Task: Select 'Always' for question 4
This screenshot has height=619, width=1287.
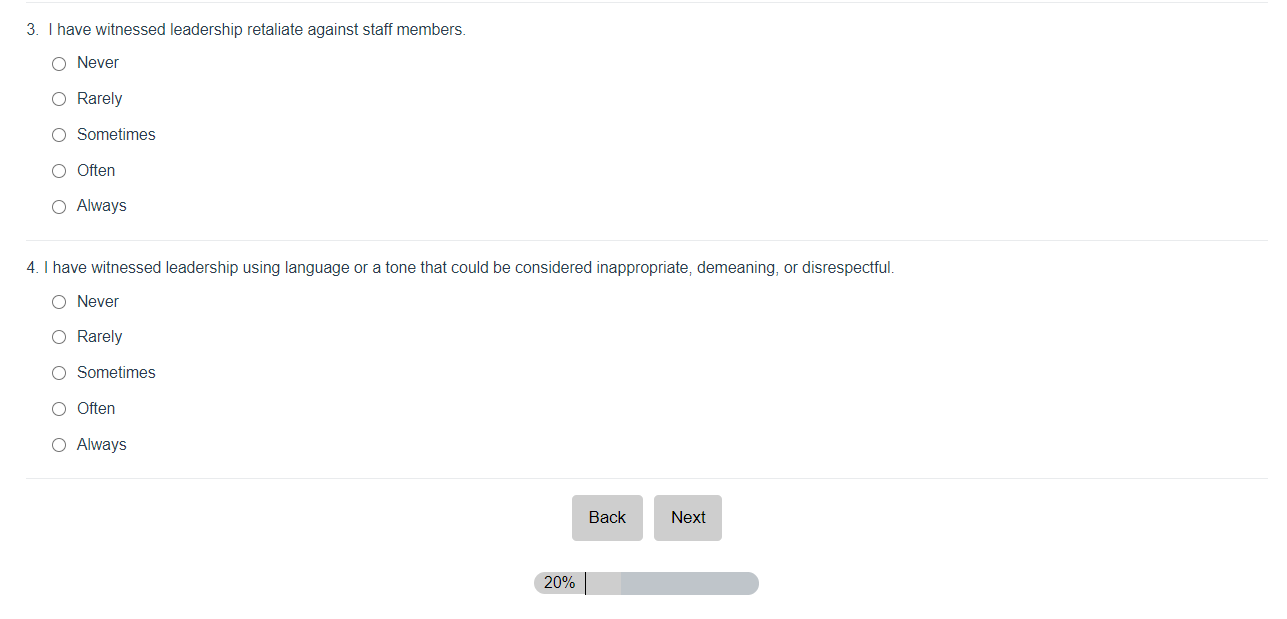Action: coord(59,445)
